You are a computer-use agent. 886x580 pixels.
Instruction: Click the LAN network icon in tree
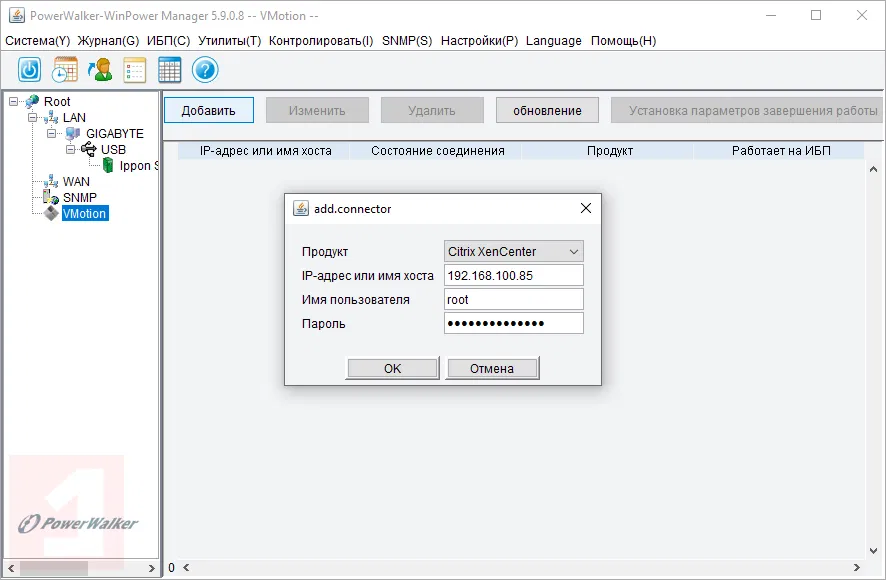click(x=51, y=118)
